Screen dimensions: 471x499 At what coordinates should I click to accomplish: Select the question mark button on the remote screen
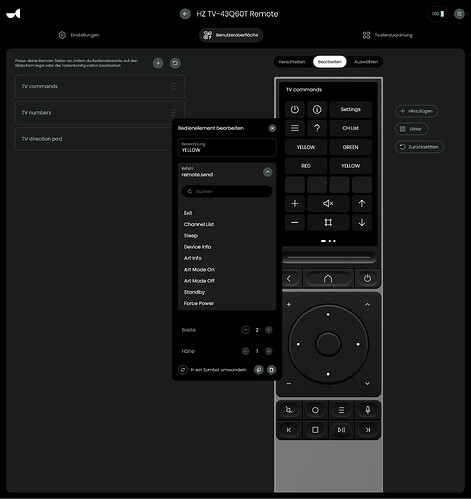tap(317, 128)
